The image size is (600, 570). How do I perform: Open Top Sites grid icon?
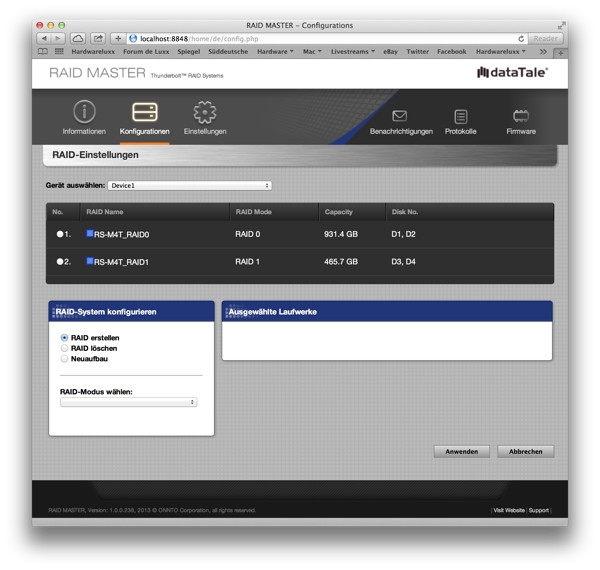[x=59, y=51]
